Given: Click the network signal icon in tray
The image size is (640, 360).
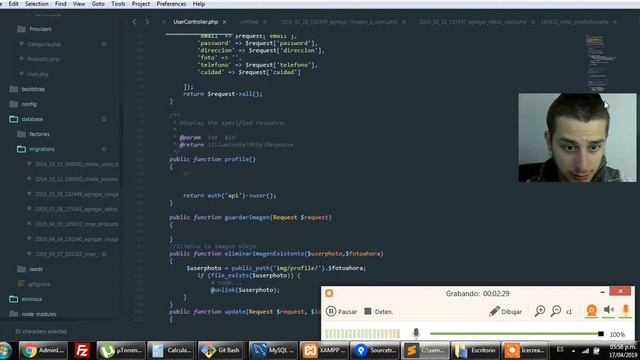Looking at the screenshot, I should (x=585, y=351).
